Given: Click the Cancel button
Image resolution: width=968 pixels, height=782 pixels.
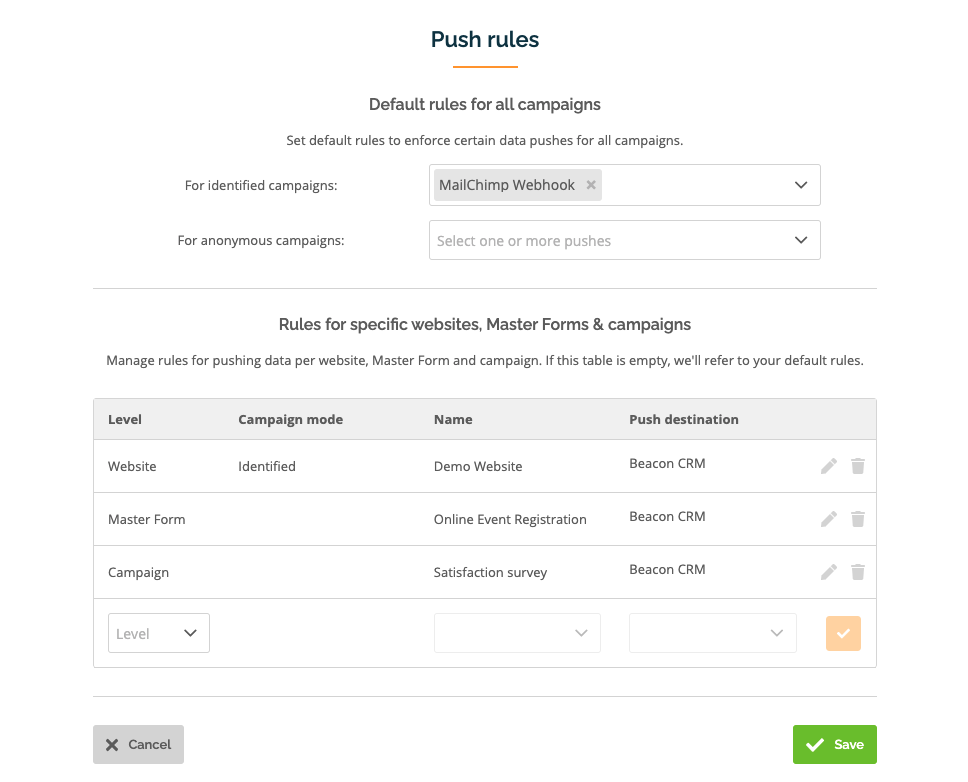Looking at the screenshot, I should 138,744.
